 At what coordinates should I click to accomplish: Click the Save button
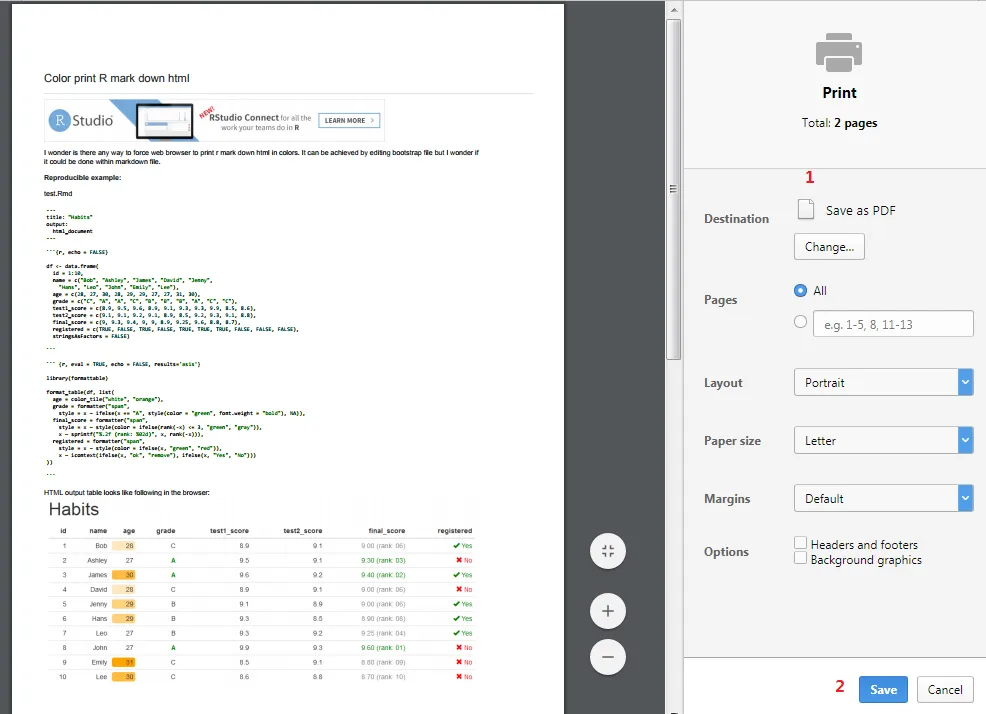(883, 689)
